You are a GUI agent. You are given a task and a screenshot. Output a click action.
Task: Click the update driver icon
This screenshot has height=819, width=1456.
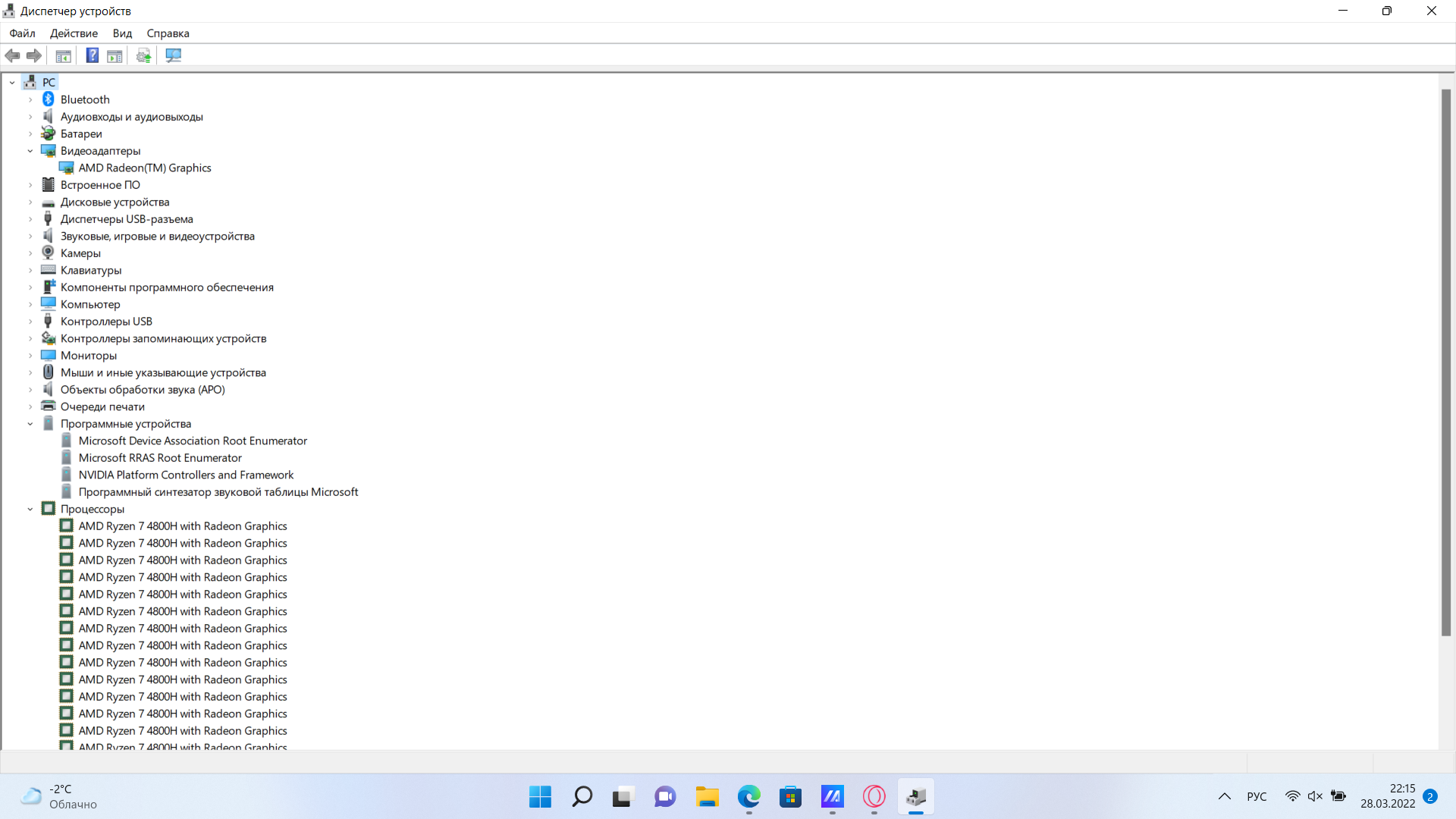[x=144, y=55]
